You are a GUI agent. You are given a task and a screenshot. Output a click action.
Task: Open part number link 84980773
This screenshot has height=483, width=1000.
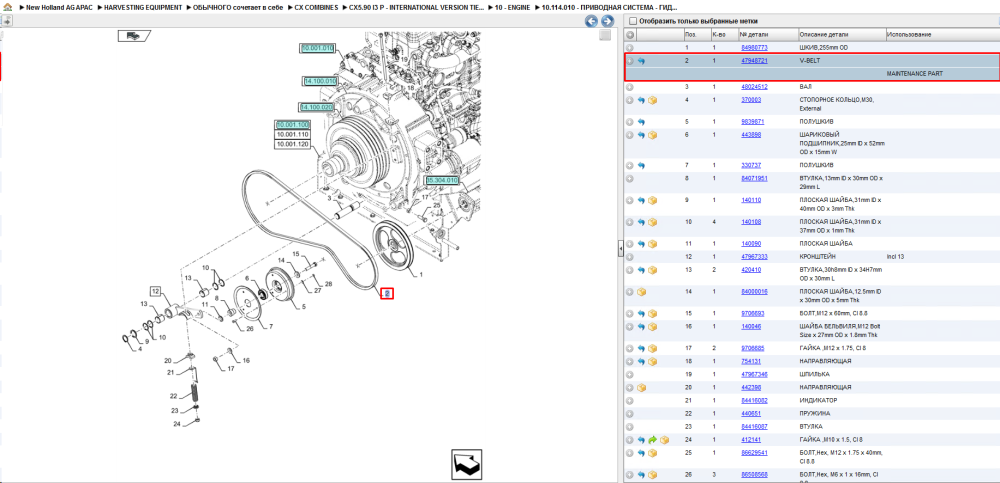[754, 48]
